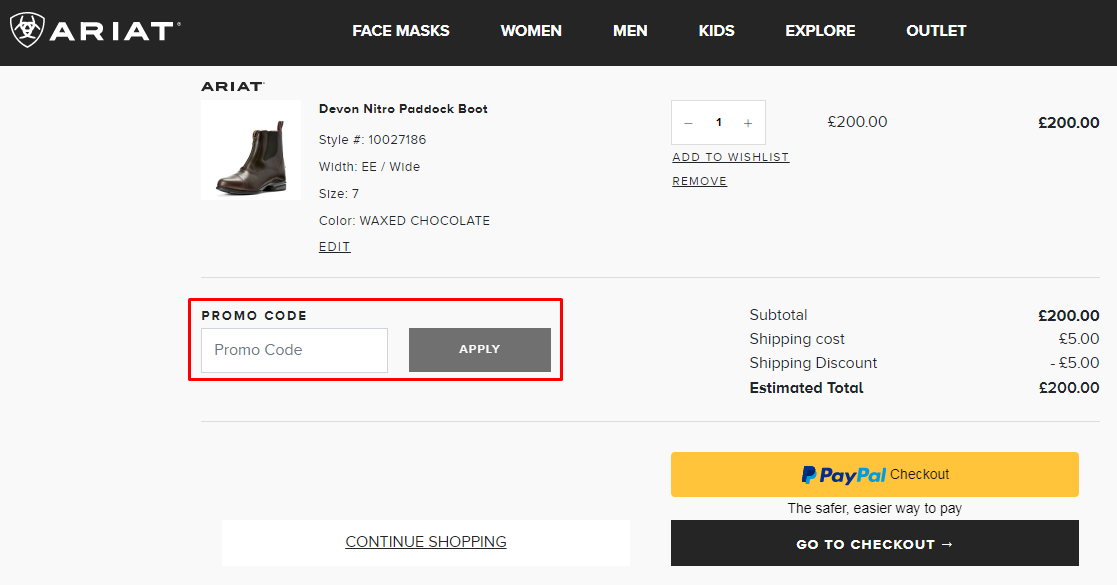1117x585 pixels.
Task: Click the Ariat shield logo in header
Action: (27, 30)
